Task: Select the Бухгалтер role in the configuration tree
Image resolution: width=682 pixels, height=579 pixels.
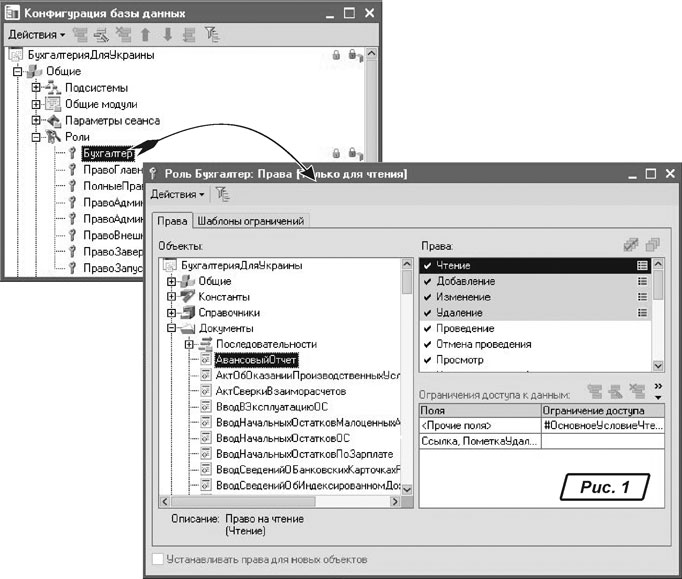Action: [x=103, y=153]
